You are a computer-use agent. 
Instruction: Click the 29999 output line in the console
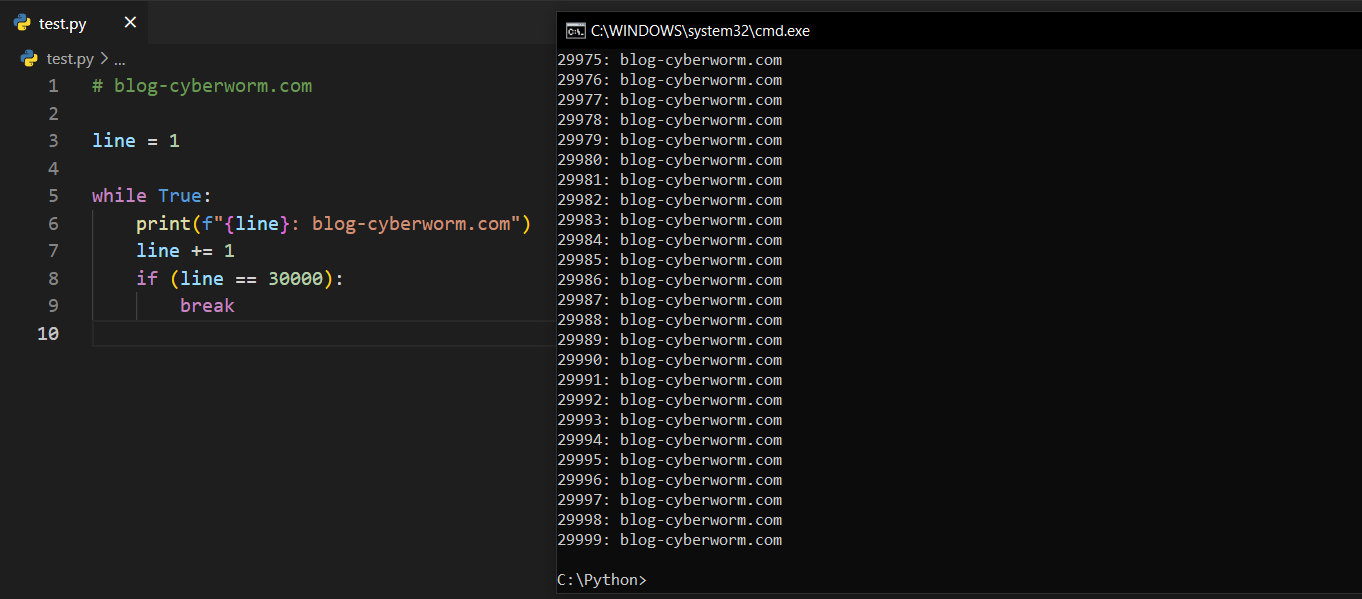(x=669, y=540)
